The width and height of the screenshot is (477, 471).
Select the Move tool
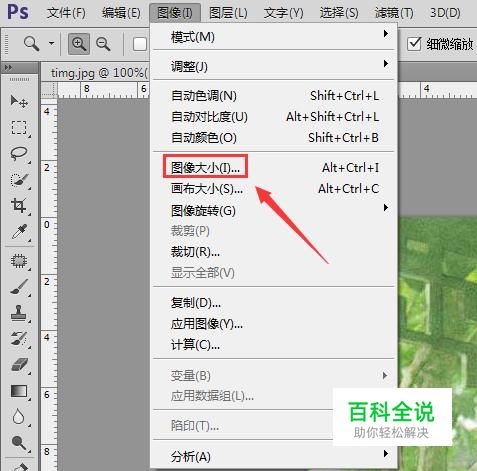click(x=19, y=101)
